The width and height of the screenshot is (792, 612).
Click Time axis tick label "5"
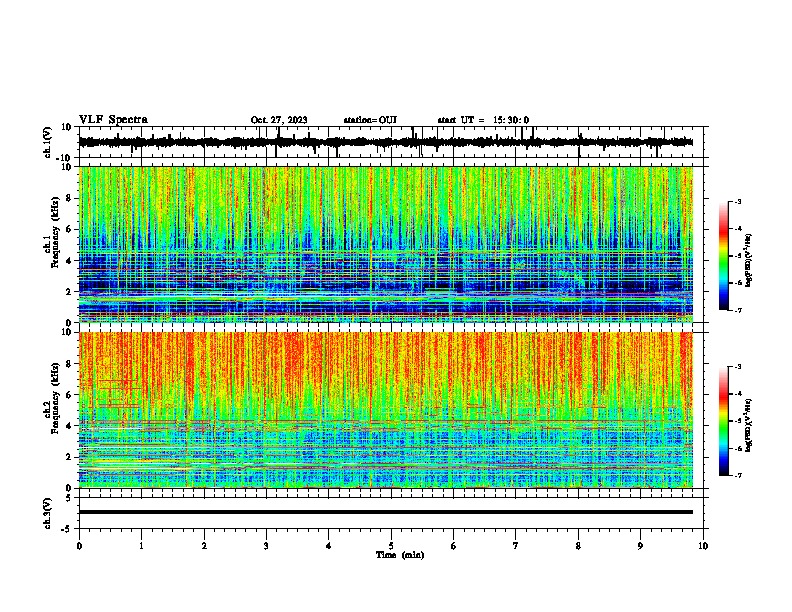click(391, 546)
